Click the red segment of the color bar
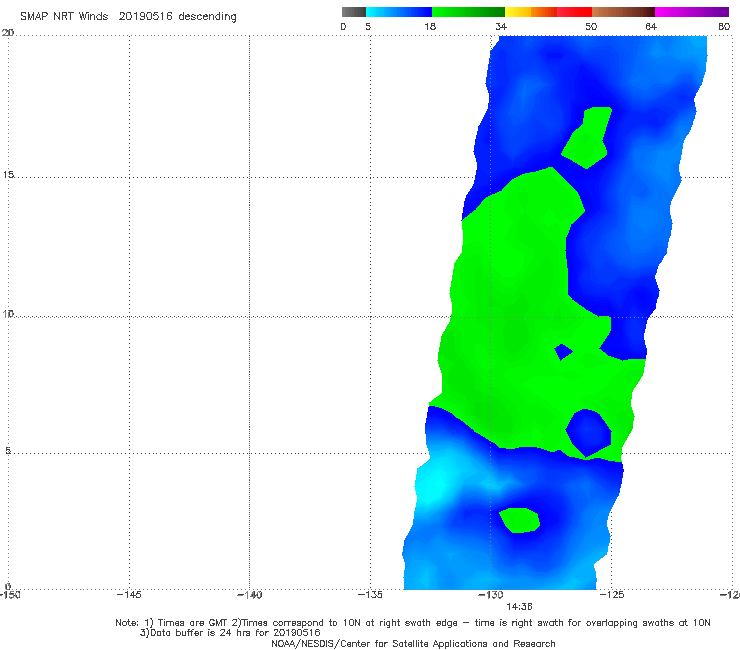Screen dimensions: 740x650 [x=574, y=12]
